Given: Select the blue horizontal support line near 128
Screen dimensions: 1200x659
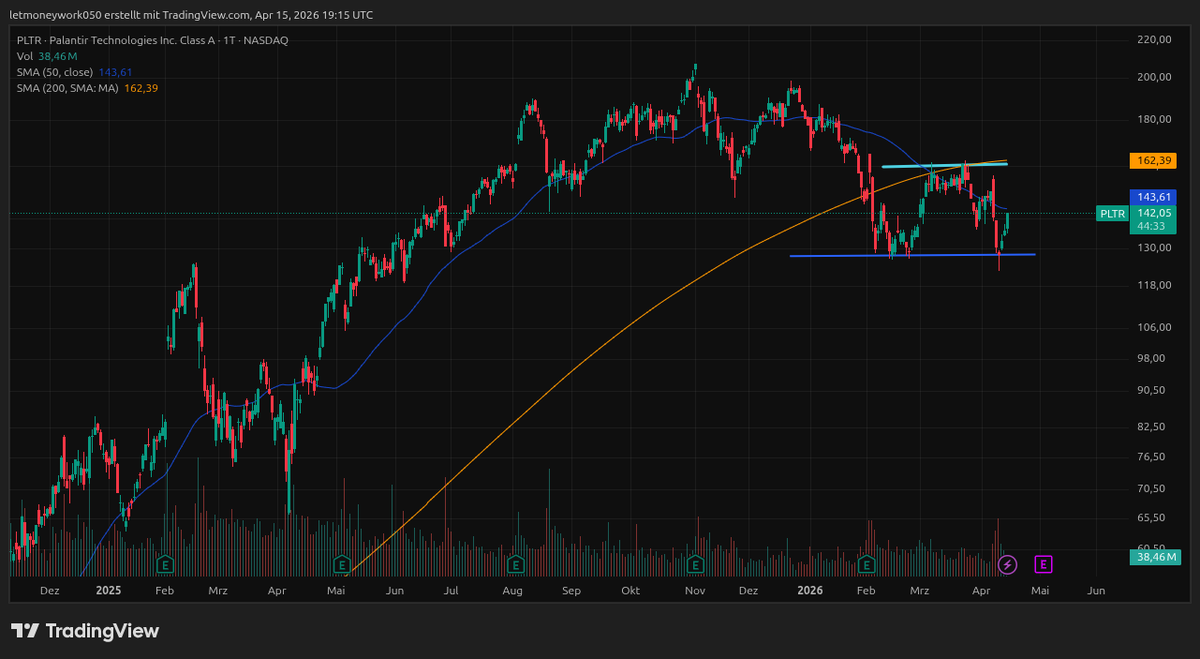Looking at the screenshot, I should point(912,255).
